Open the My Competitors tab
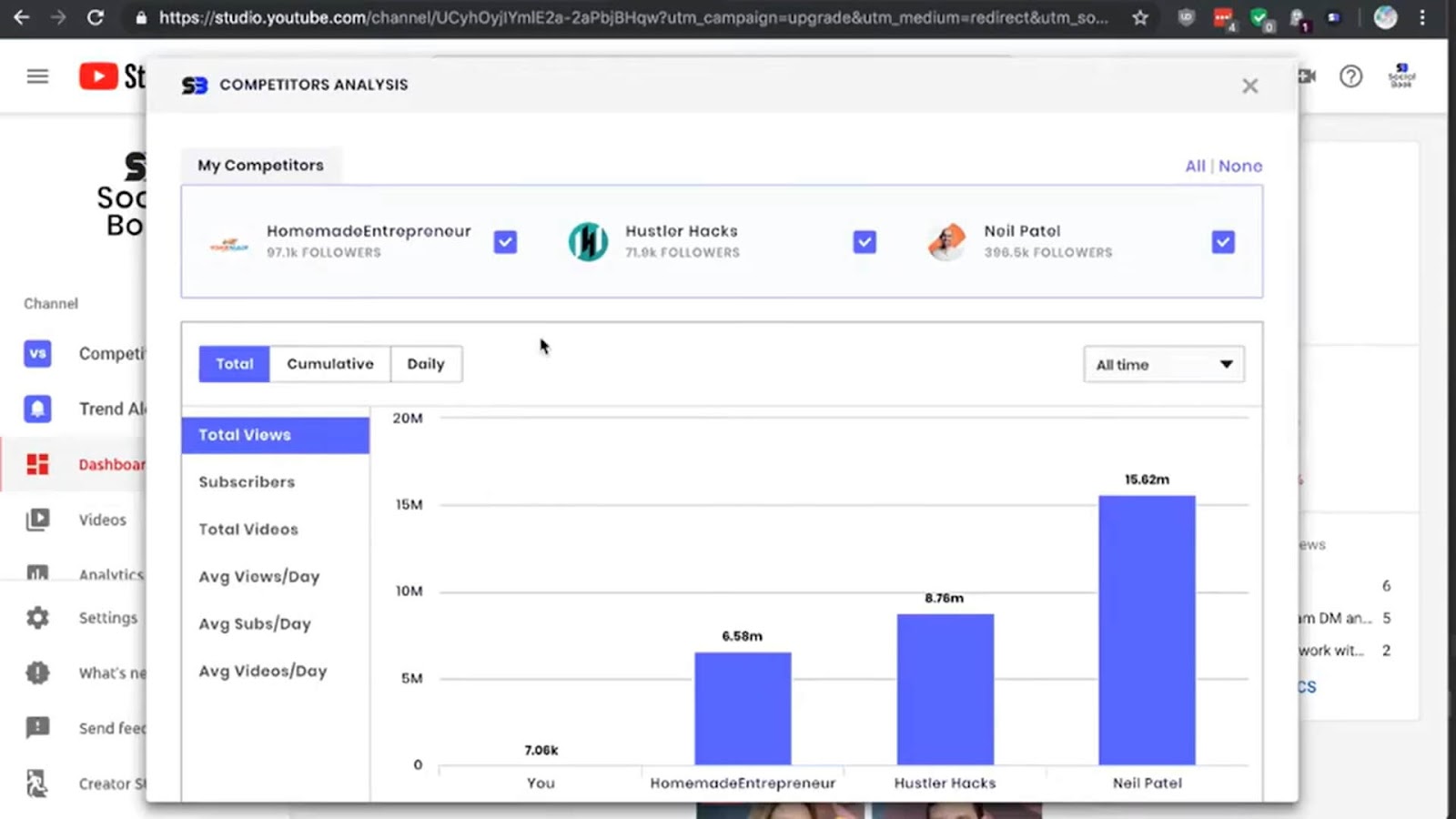The width and height of the screenshot is (1456, 819). [x=260, y=166]
